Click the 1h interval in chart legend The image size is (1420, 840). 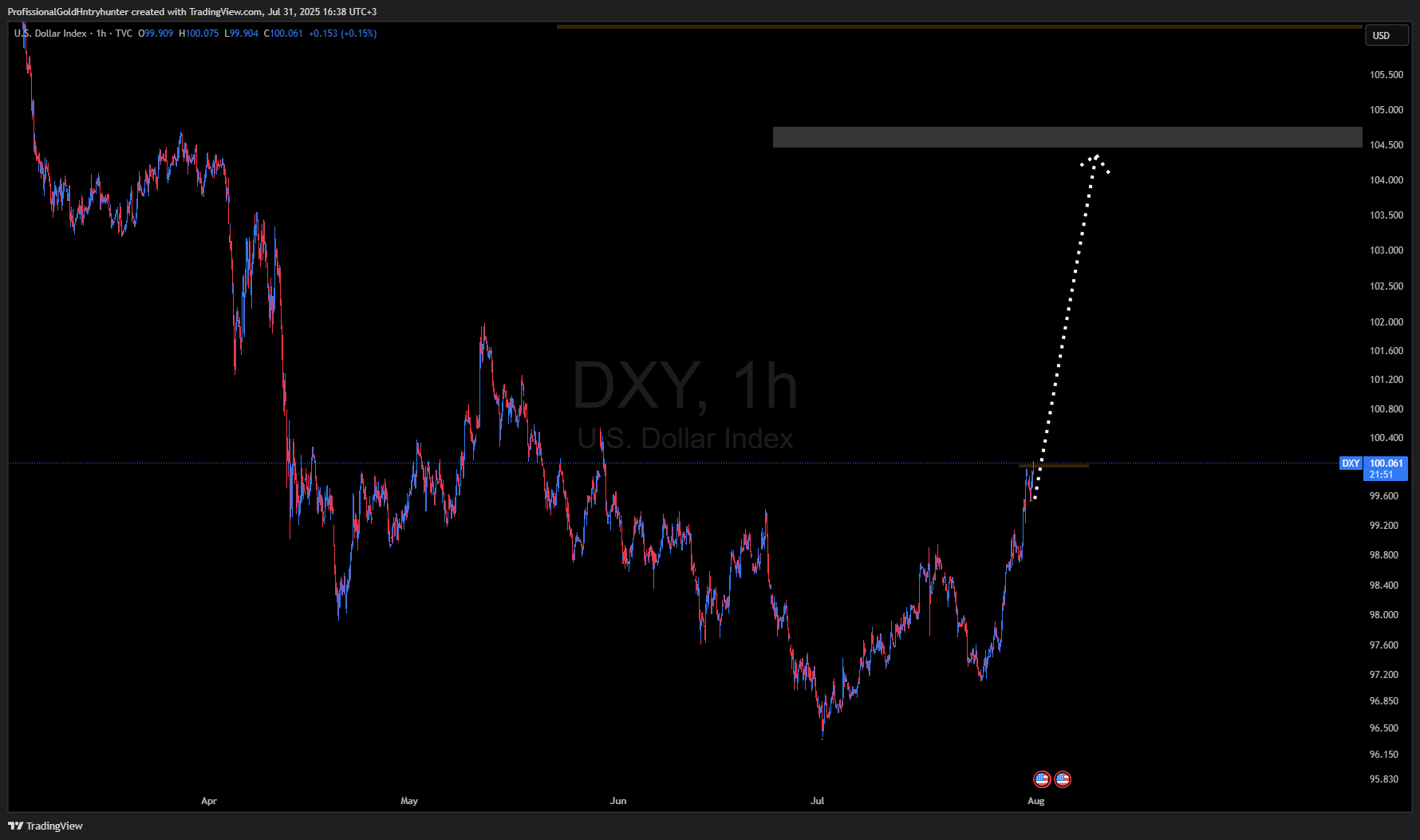coord(101,34)
